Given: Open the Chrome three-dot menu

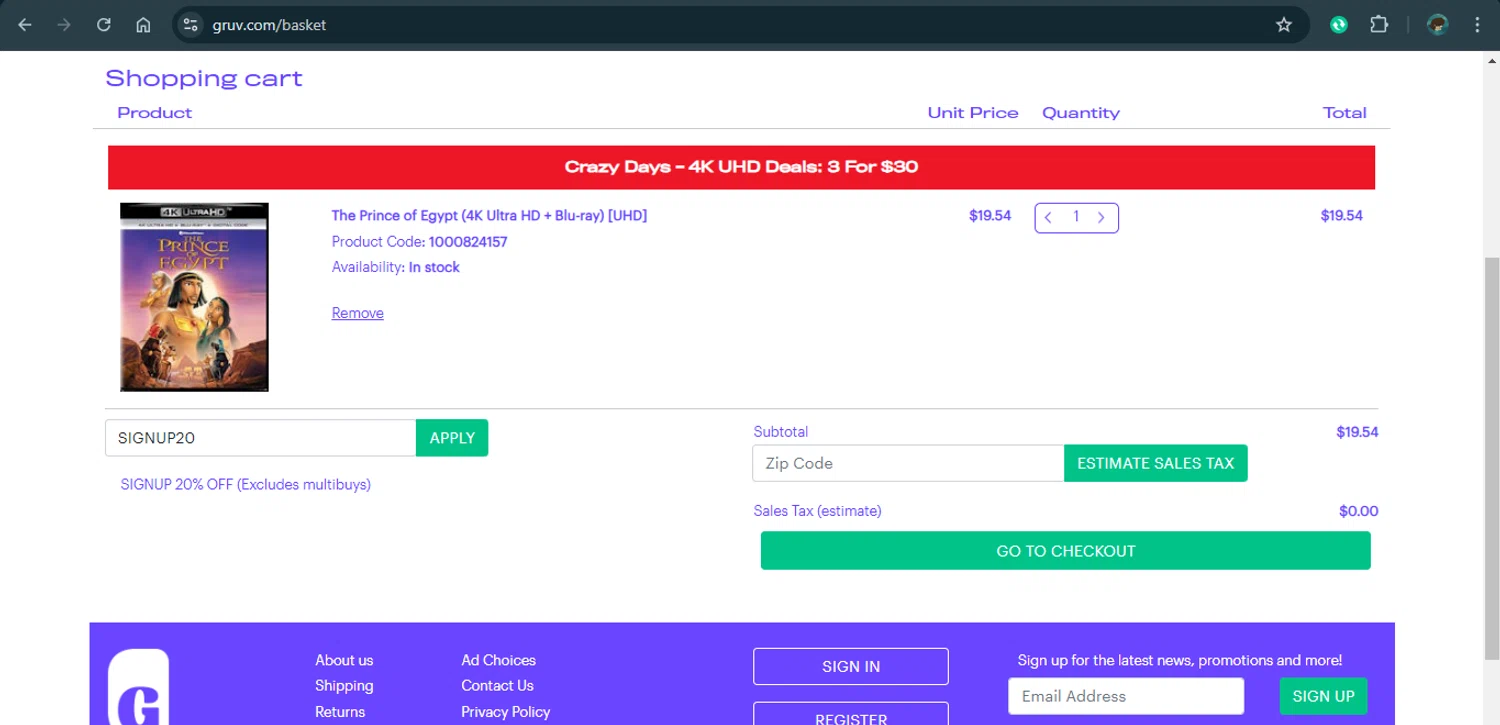Looking at the screenshot, I should [1477, 25].
